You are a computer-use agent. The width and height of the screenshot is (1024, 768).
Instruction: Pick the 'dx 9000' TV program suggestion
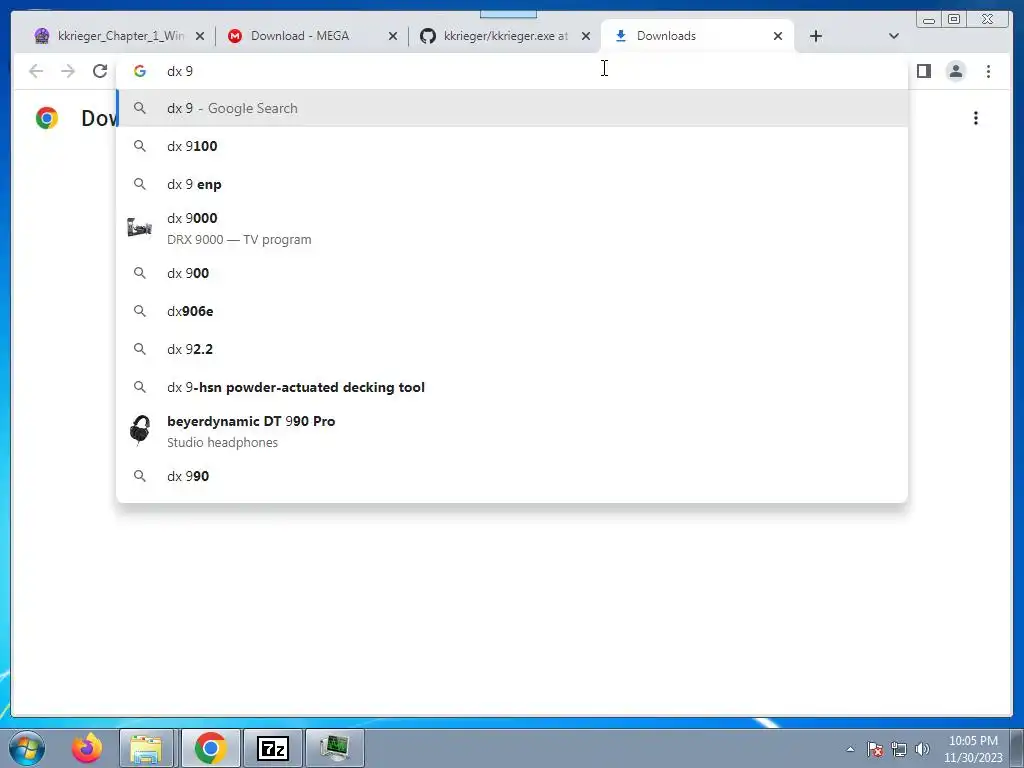pyautogui.click(x=512, y=229)
